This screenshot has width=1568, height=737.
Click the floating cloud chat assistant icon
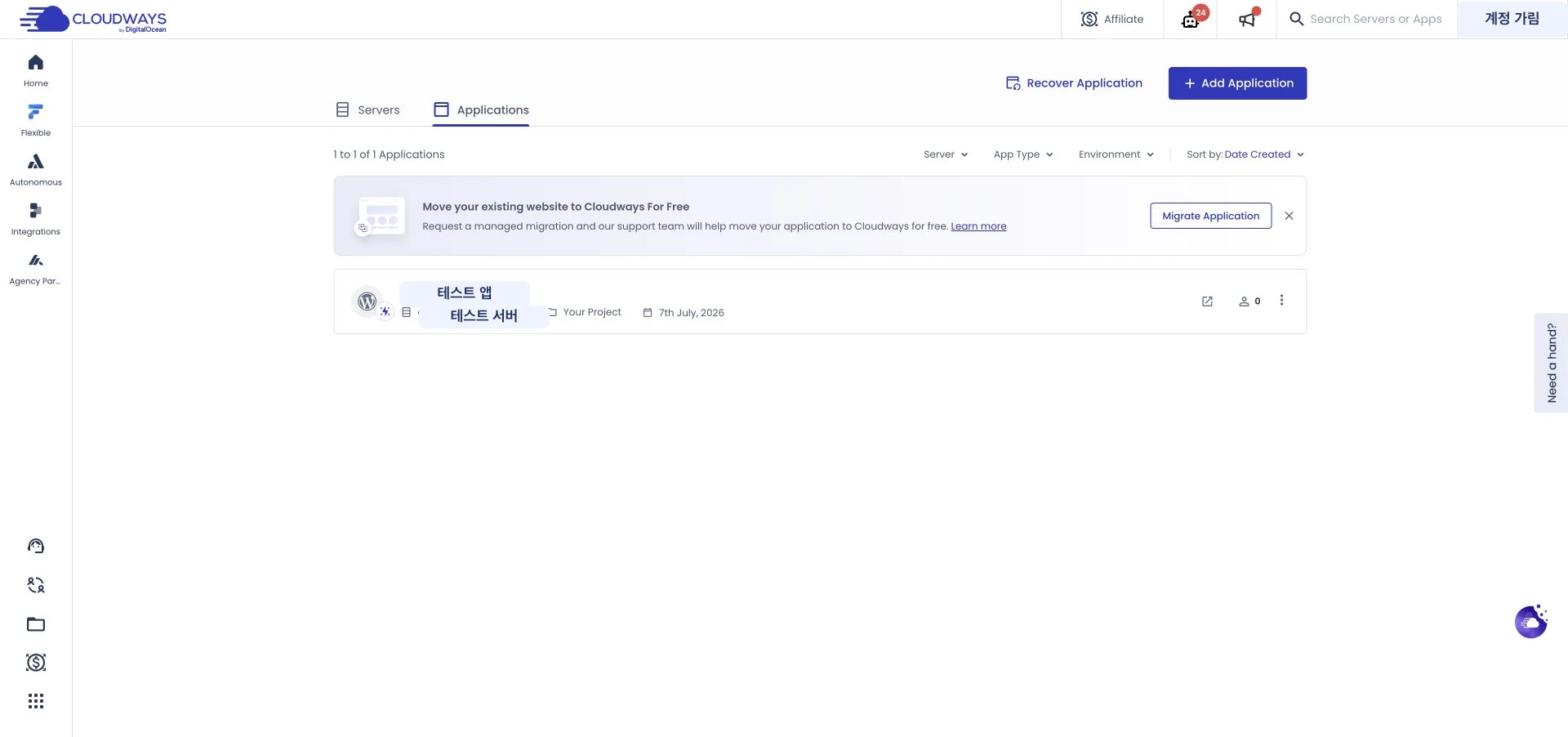1531,622
